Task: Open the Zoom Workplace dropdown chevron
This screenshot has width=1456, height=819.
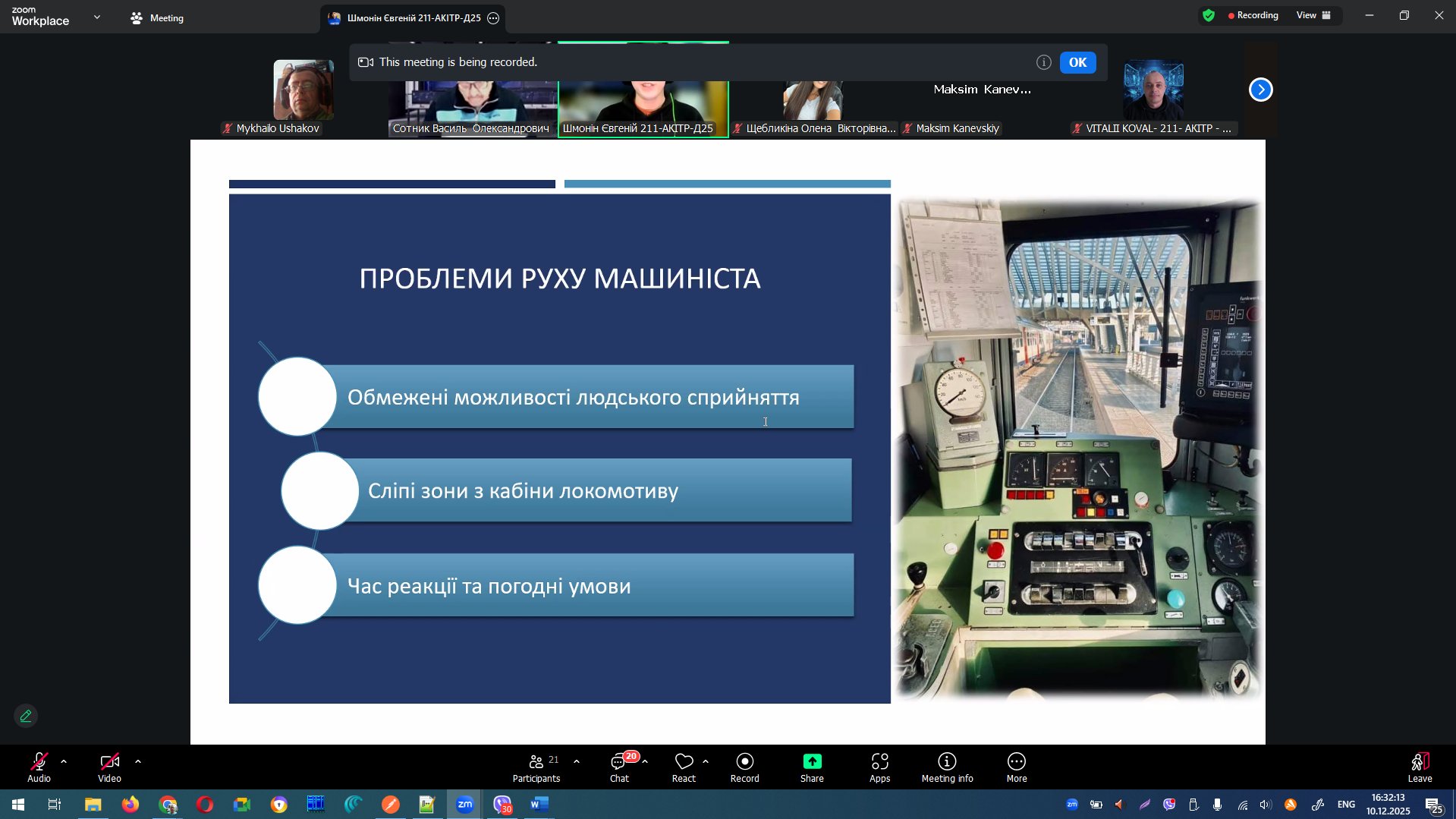Action: coord(97,17)
